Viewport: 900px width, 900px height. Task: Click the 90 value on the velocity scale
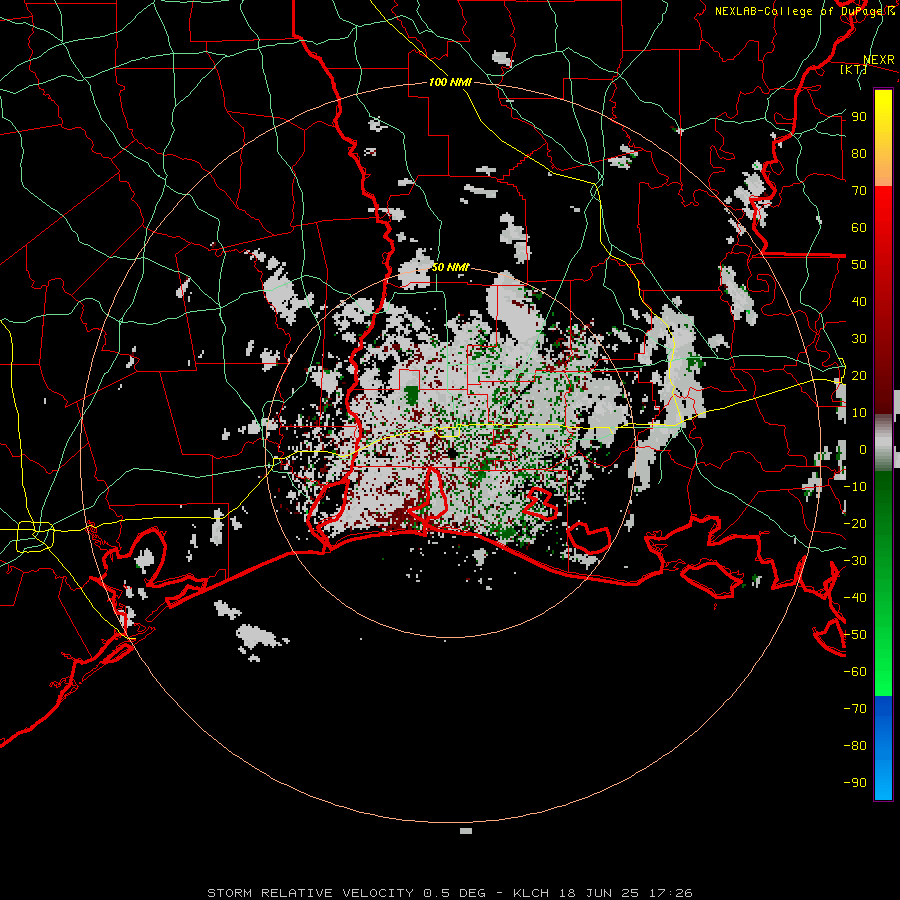(859, 117)
